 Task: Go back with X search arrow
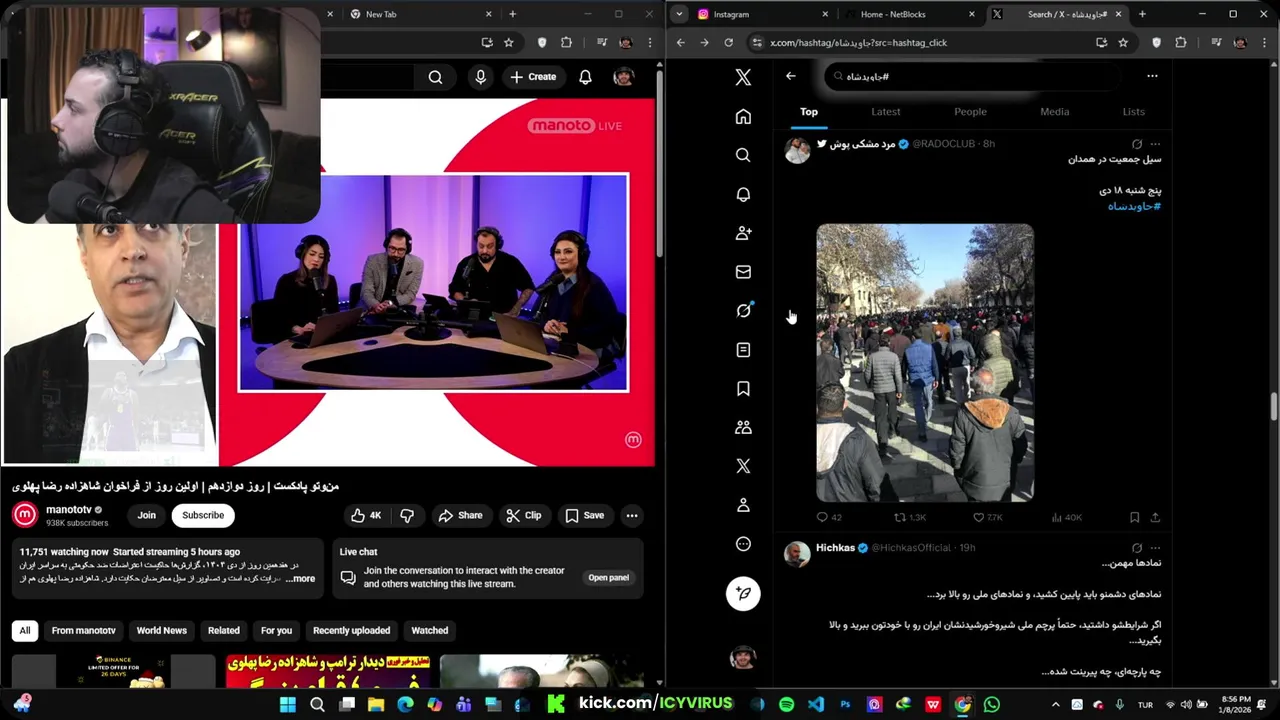tap(790, 76)
